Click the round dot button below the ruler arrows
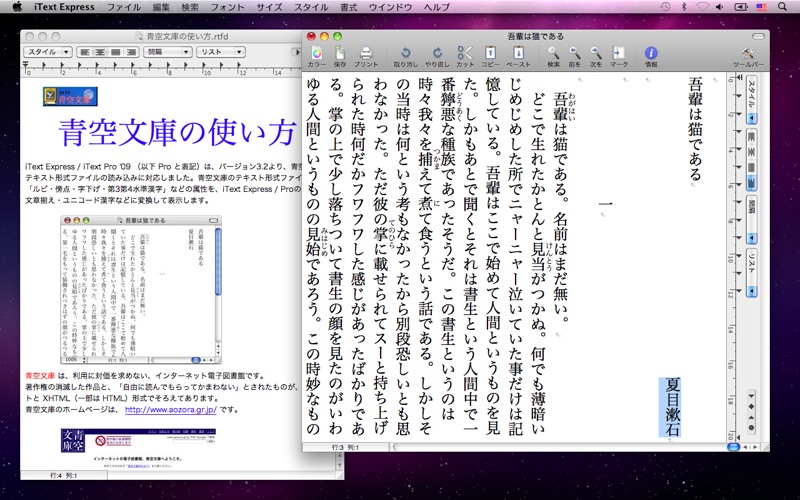Image resolution: width=800 pixels, height=500 pixels. pyautogui.click(x=751, y=428)
